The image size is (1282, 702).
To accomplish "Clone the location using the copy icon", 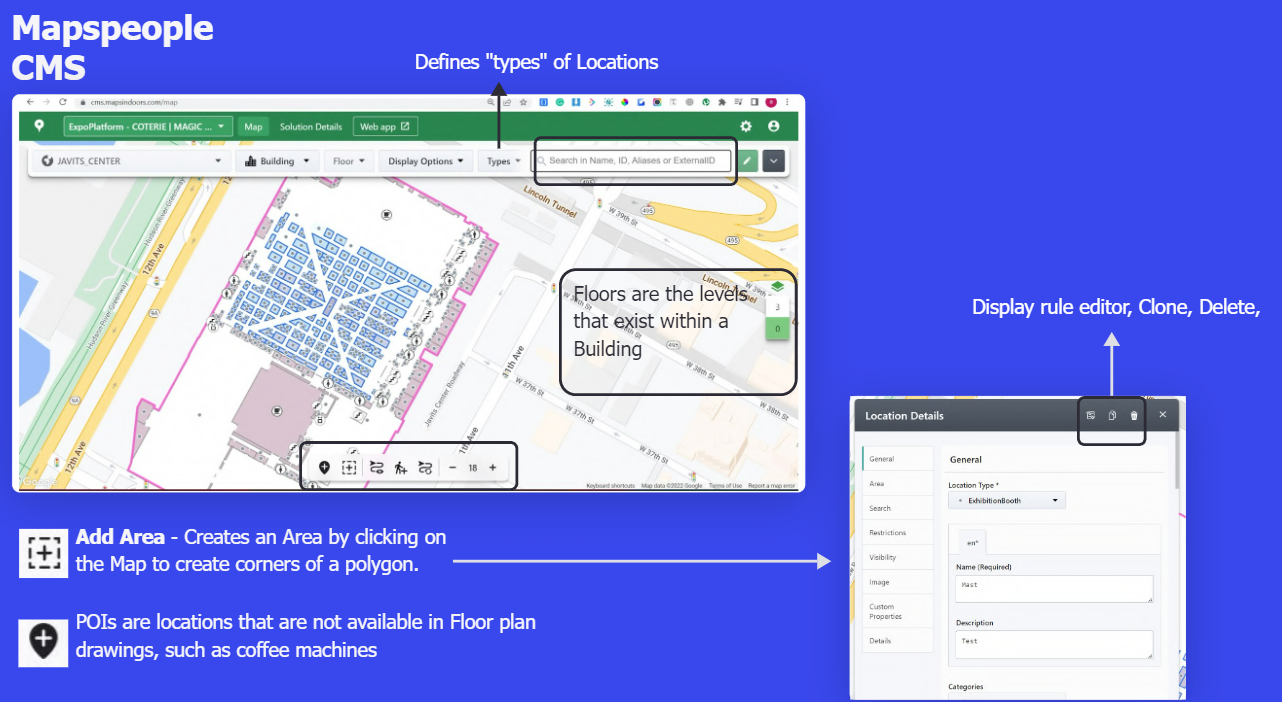I will (1112, 415).
